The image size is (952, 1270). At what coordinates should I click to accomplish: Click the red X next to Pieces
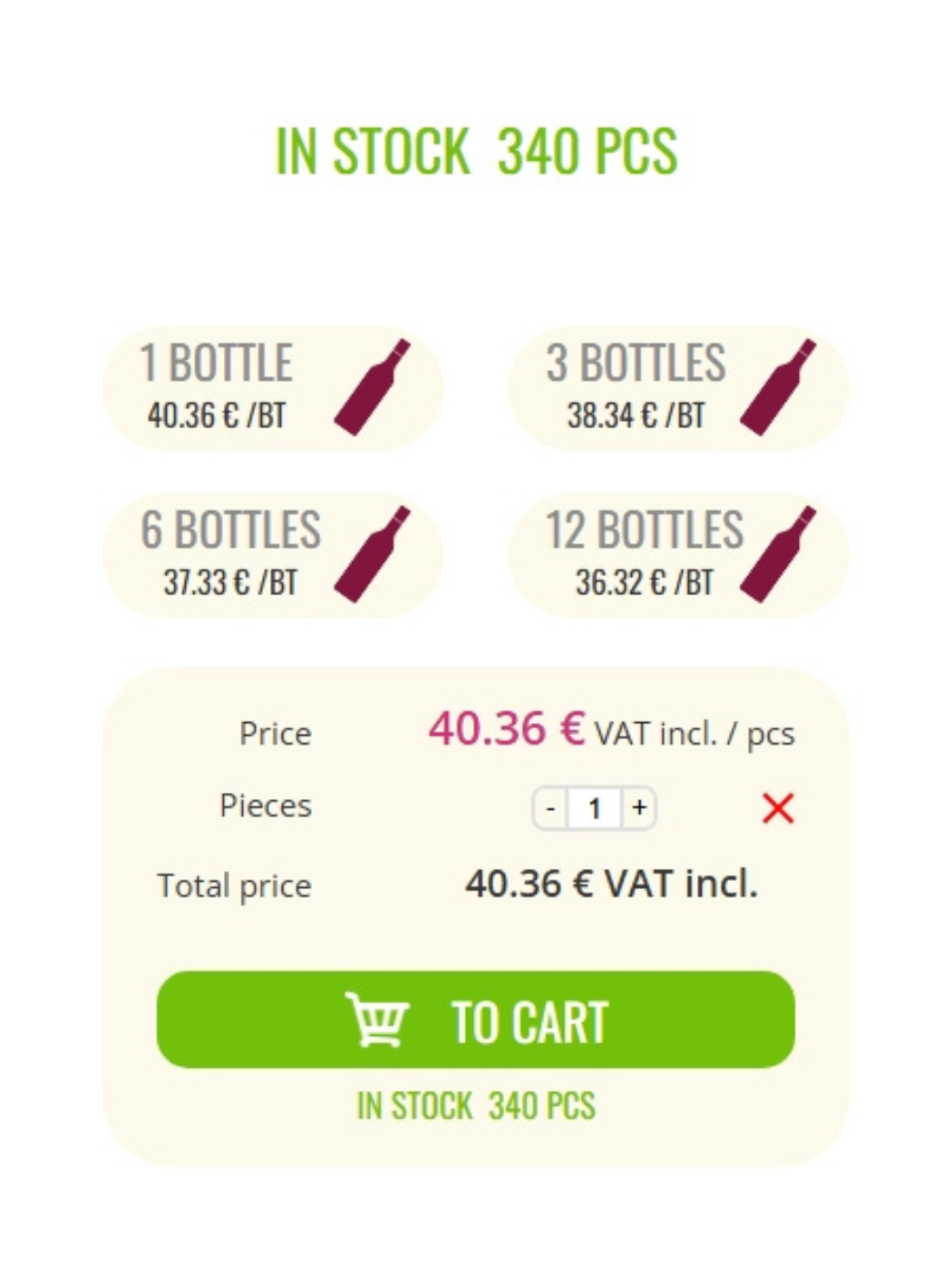tap(778, 807)
